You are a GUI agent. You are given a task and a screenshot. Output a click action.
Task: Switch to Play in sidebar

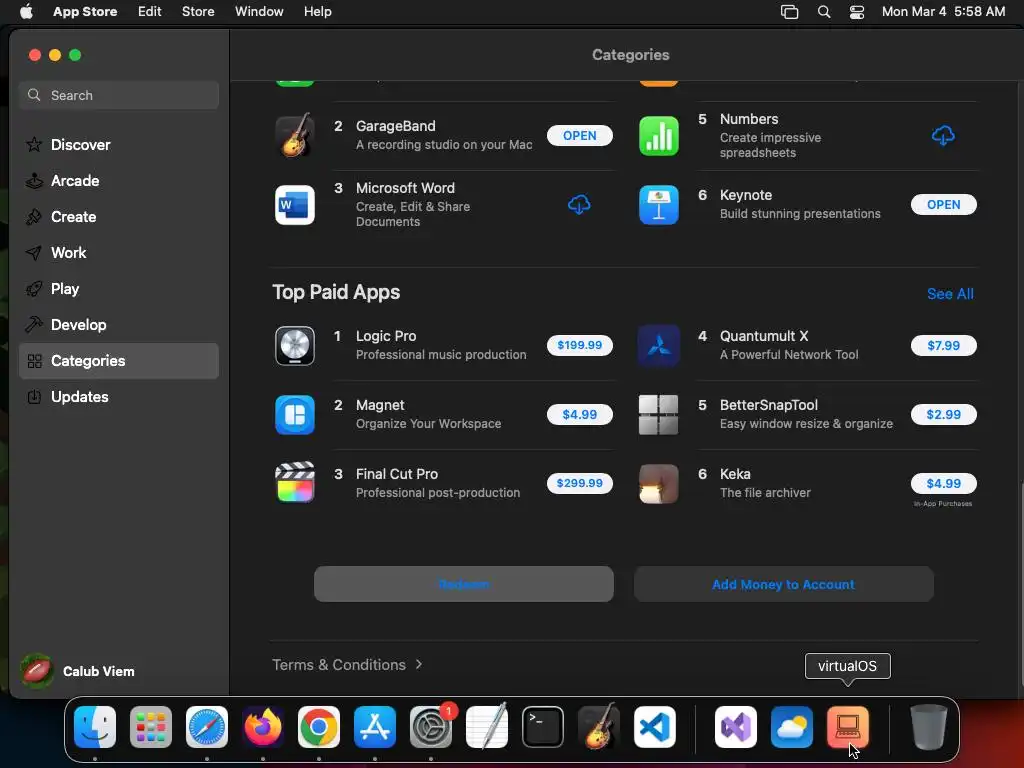pos(119,289)
